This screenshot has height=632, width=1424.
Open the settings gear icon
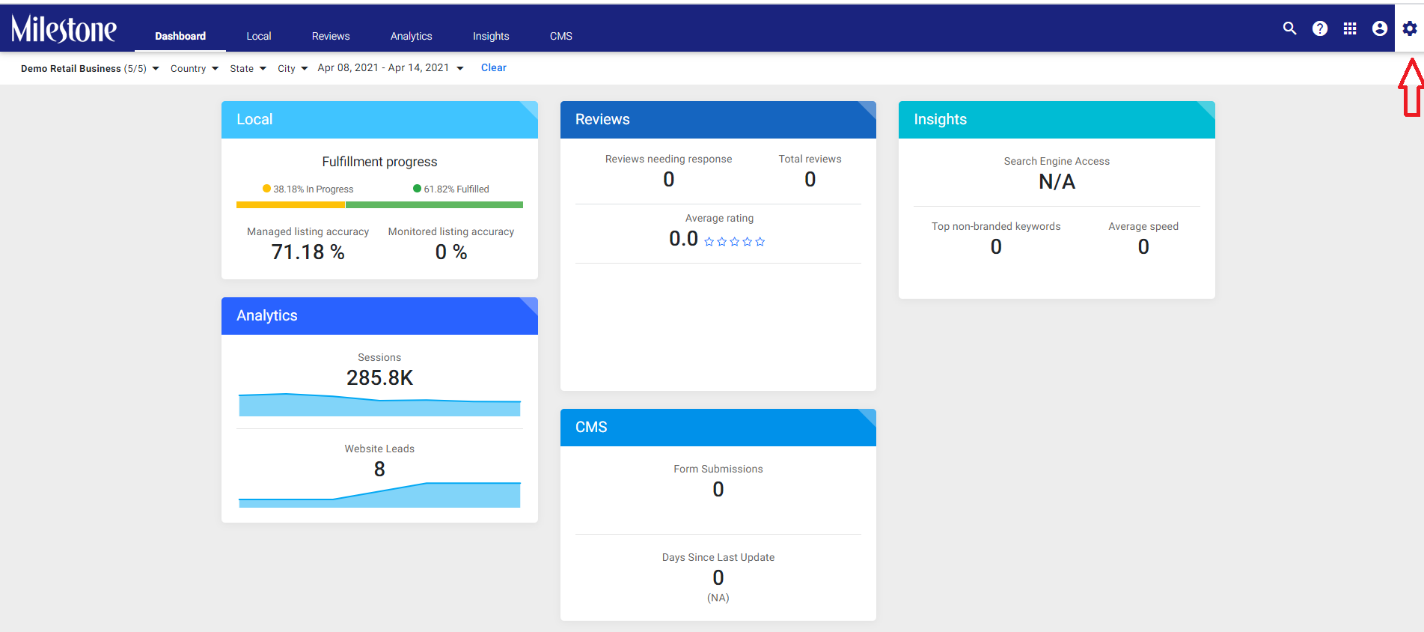point(1410,28)
